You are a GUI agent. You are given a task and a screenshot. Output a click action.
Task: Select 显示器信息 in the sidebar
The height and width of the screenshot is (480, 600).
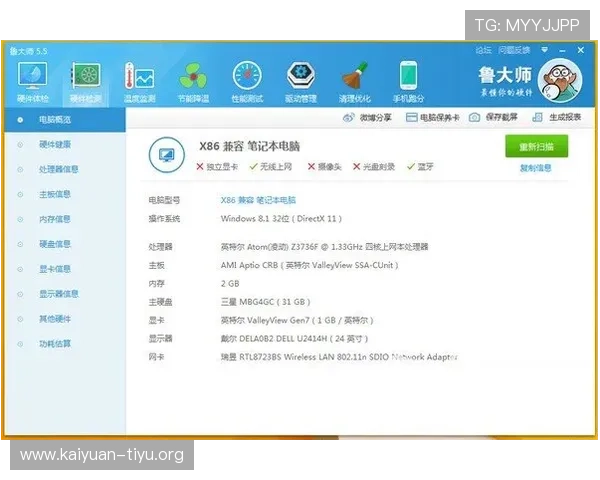(65, 294)
